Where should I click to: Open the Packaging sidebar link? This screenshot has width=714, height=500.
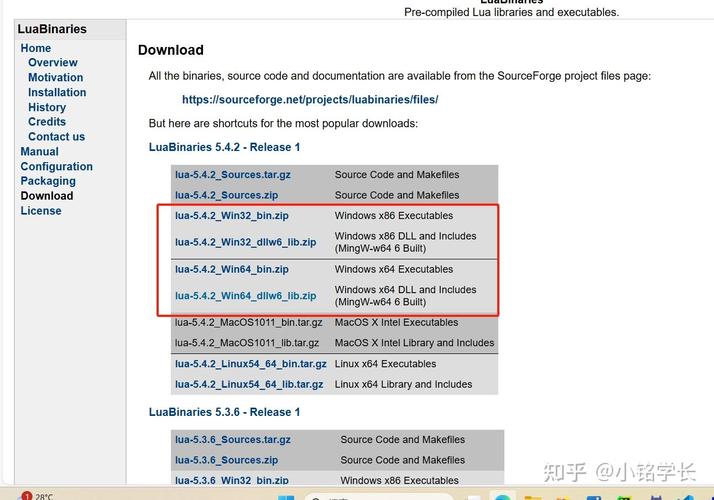click(48, 181)
